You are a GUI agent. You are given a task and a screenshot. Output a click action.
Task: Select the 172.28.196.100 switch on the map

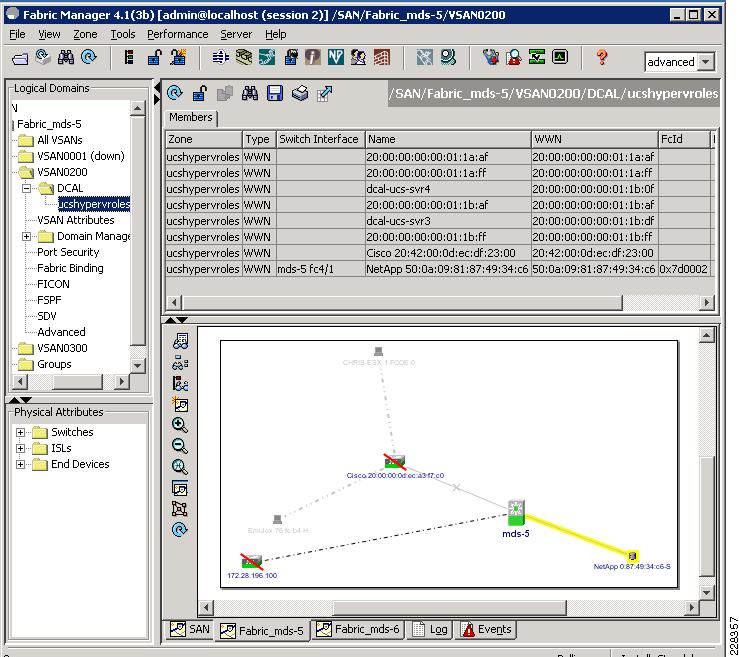(252, 561)
